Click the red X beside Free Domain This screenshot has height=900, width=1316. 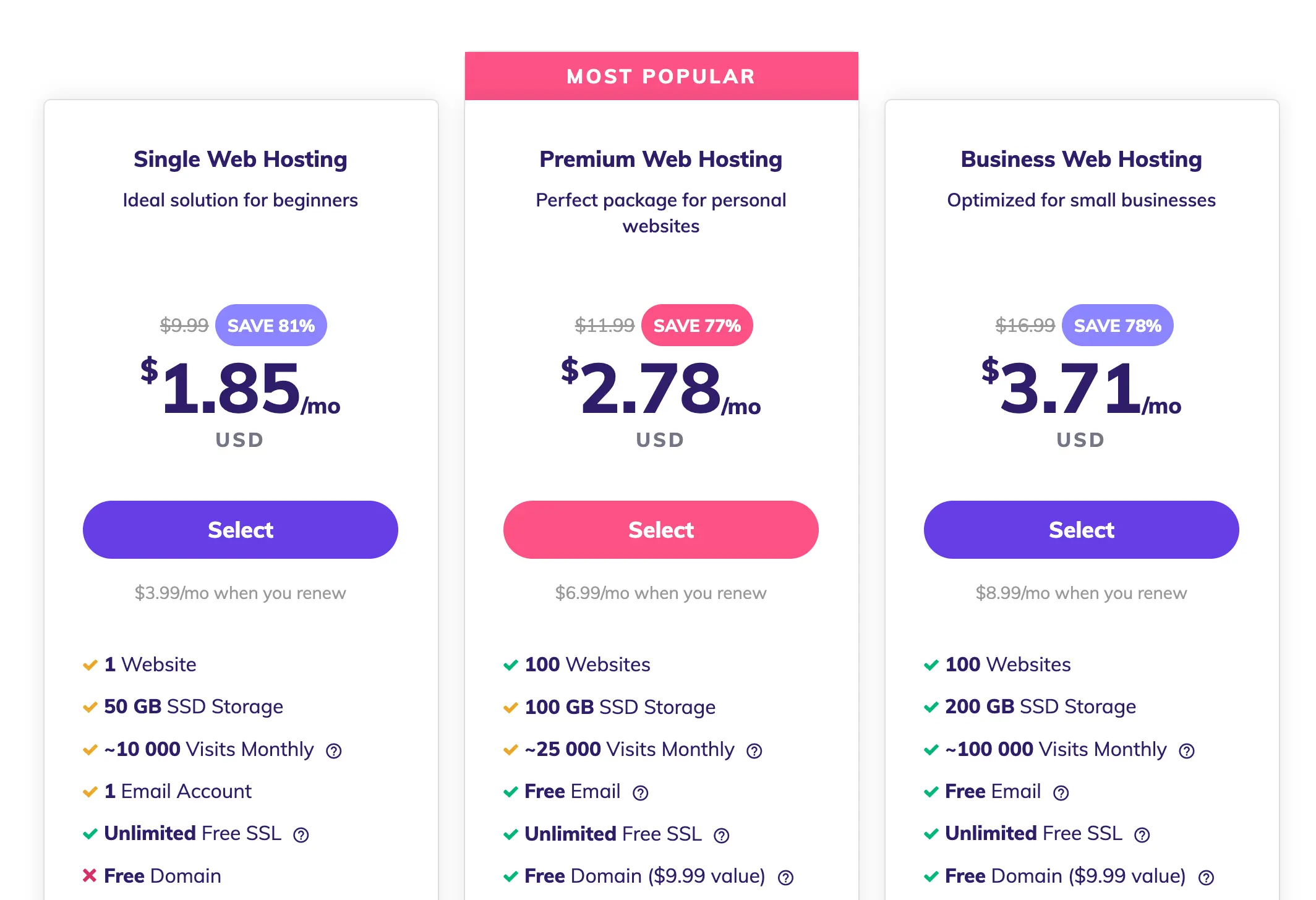[x=90, y=875]
